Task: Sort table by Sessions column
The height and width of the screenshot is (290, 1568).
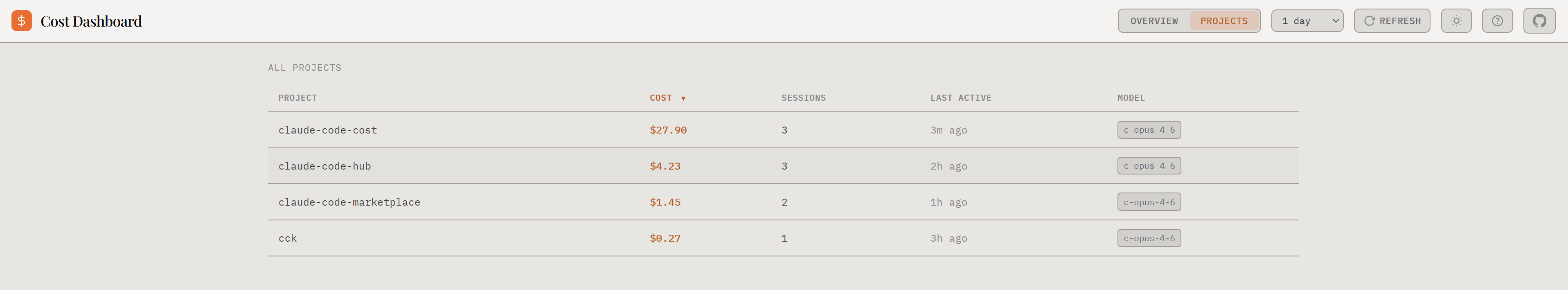Action: click(803, 98)
